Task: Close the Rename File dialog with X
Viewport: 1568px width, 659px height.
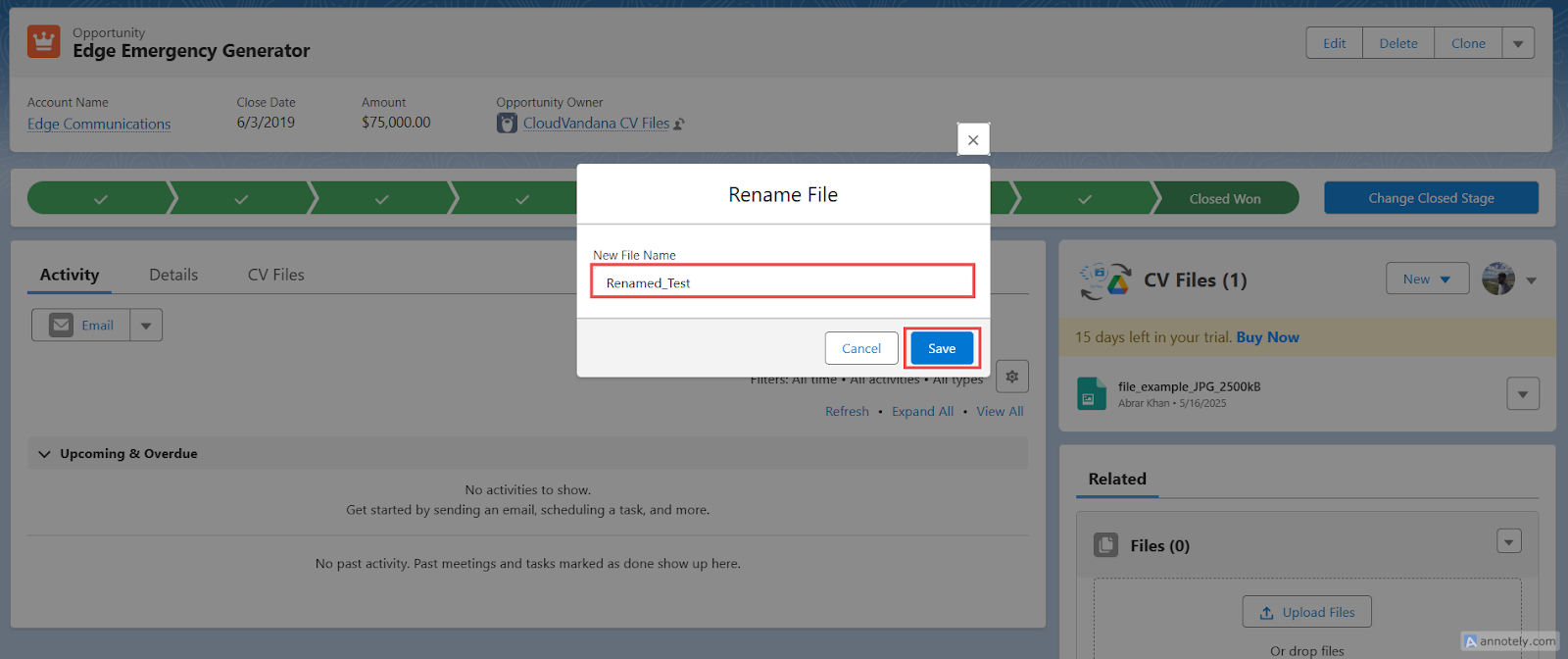Action: (x=973, y=139)
